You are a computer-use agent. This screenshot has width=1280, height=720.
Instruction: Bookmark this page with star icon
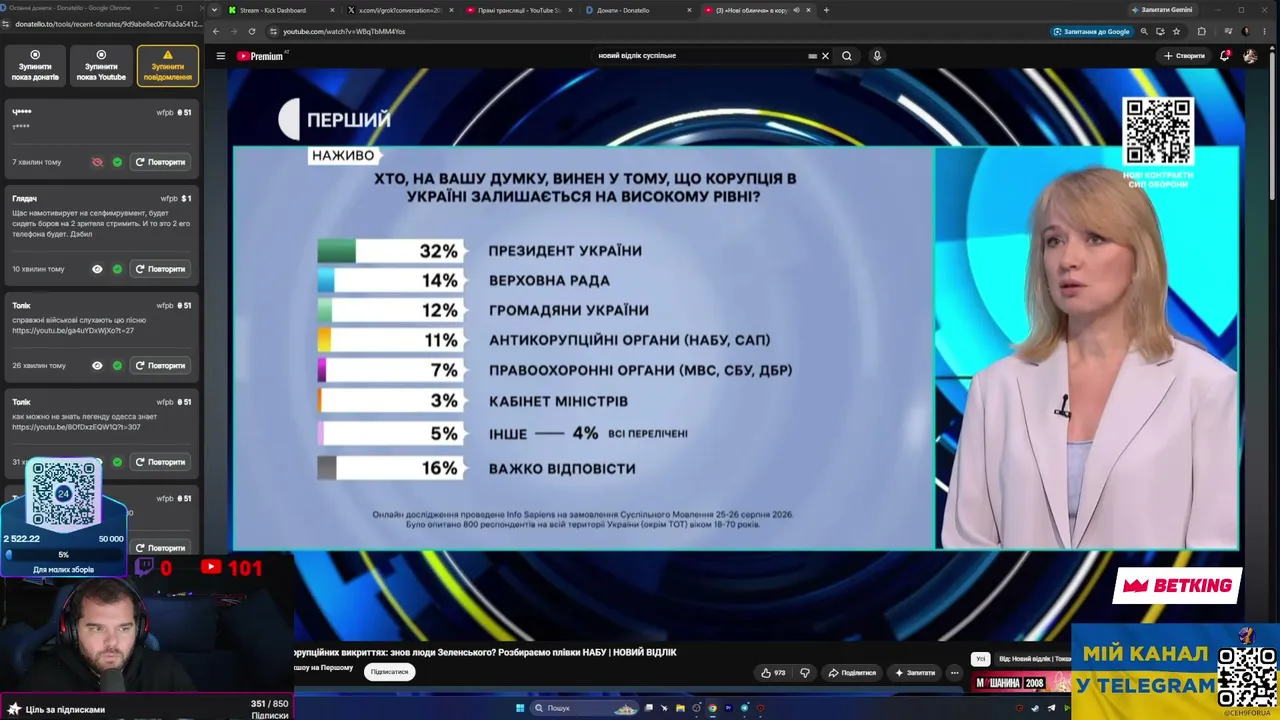1176,31
